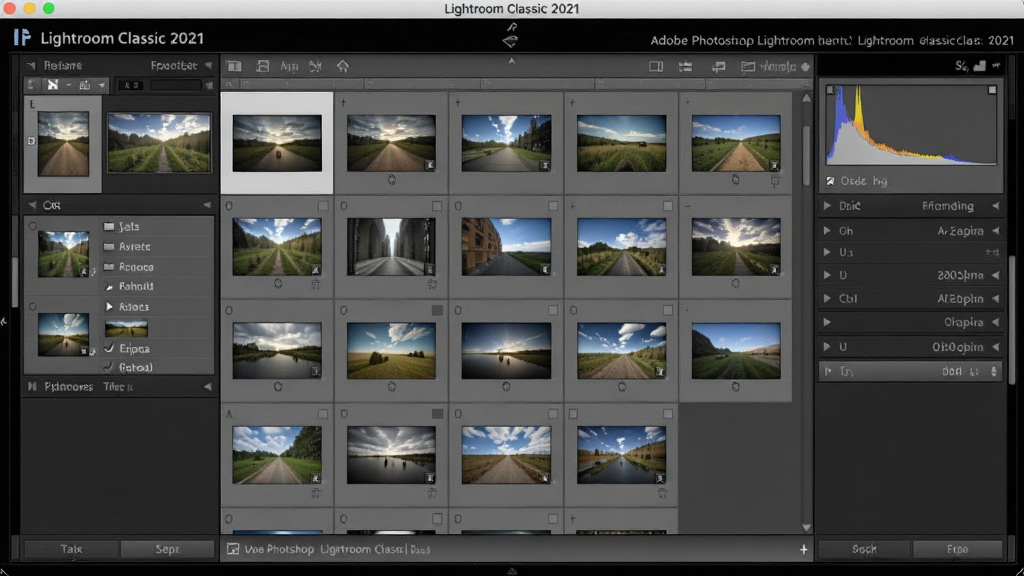Click the Lightroom logo icon in the header
Image resolution: width=1024 pixels, height=576 pixels.
(22, 37)
